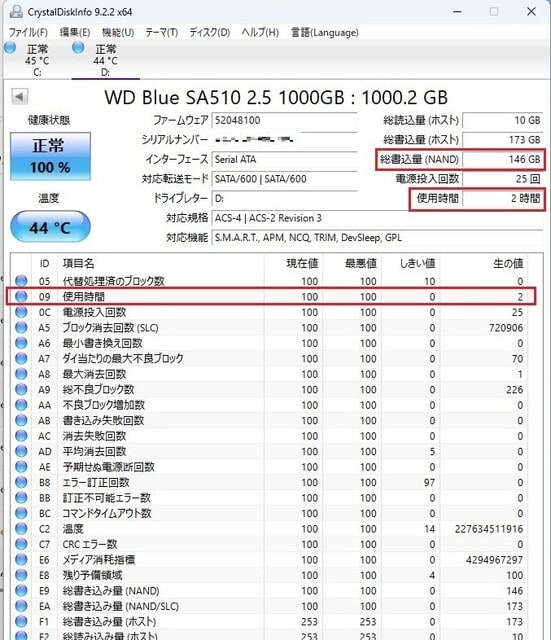This screenshot has width=551, height=640.
Task: Click the transfer mode field SATA/600 | SATA/600
Action: pos(284,179)
